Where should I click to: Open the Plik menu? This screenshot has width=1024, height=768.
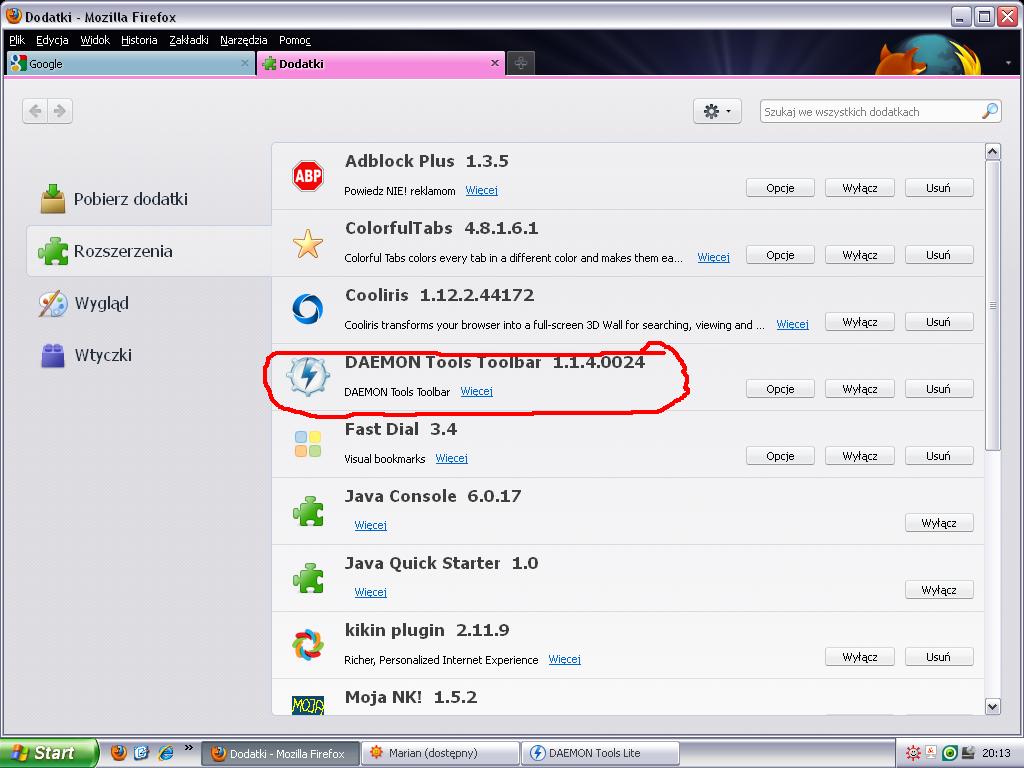(17, 40)
